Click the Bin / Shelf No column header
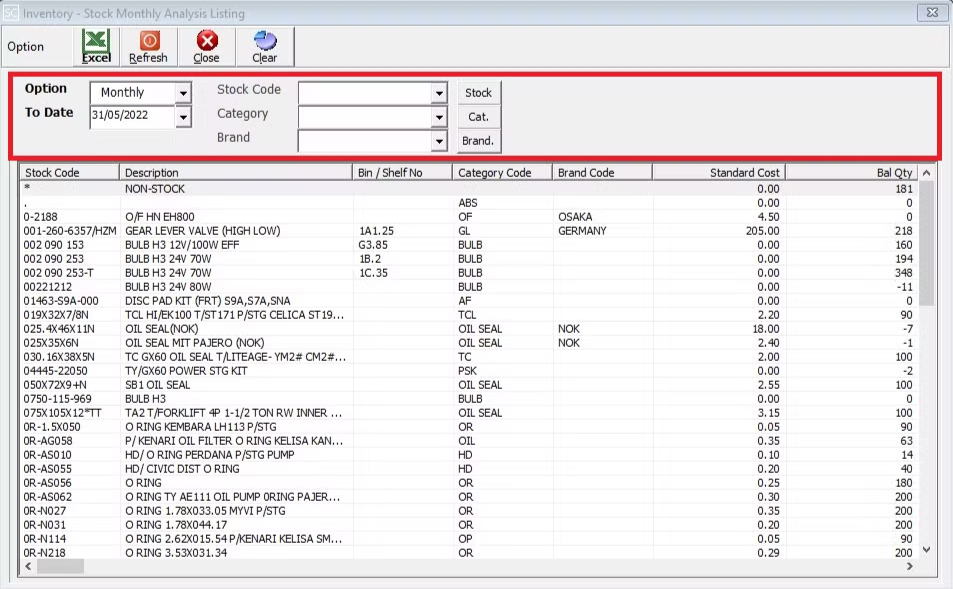953x589 pixels. coord(402,173)
